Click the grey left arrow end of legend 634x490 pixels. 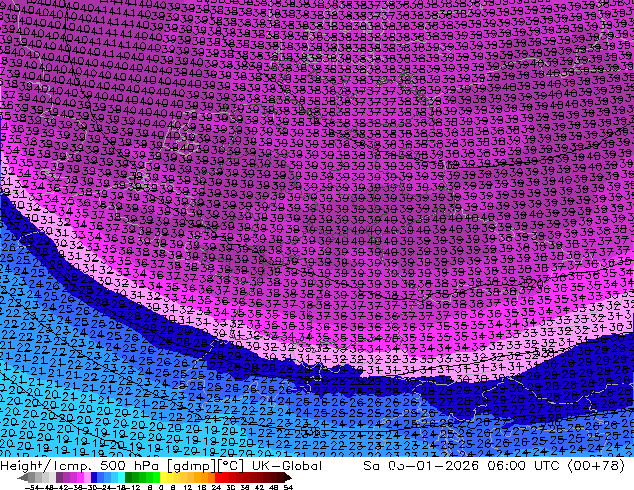coord(23,477)
